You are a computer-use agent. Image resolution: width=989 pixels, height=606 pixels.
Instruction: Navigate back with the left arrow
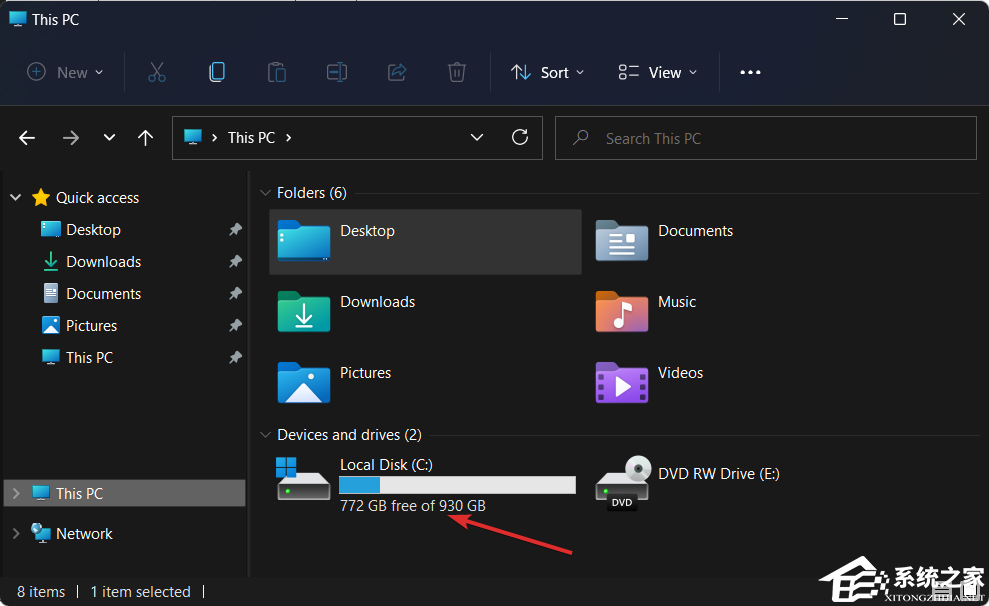pos(27,138)
